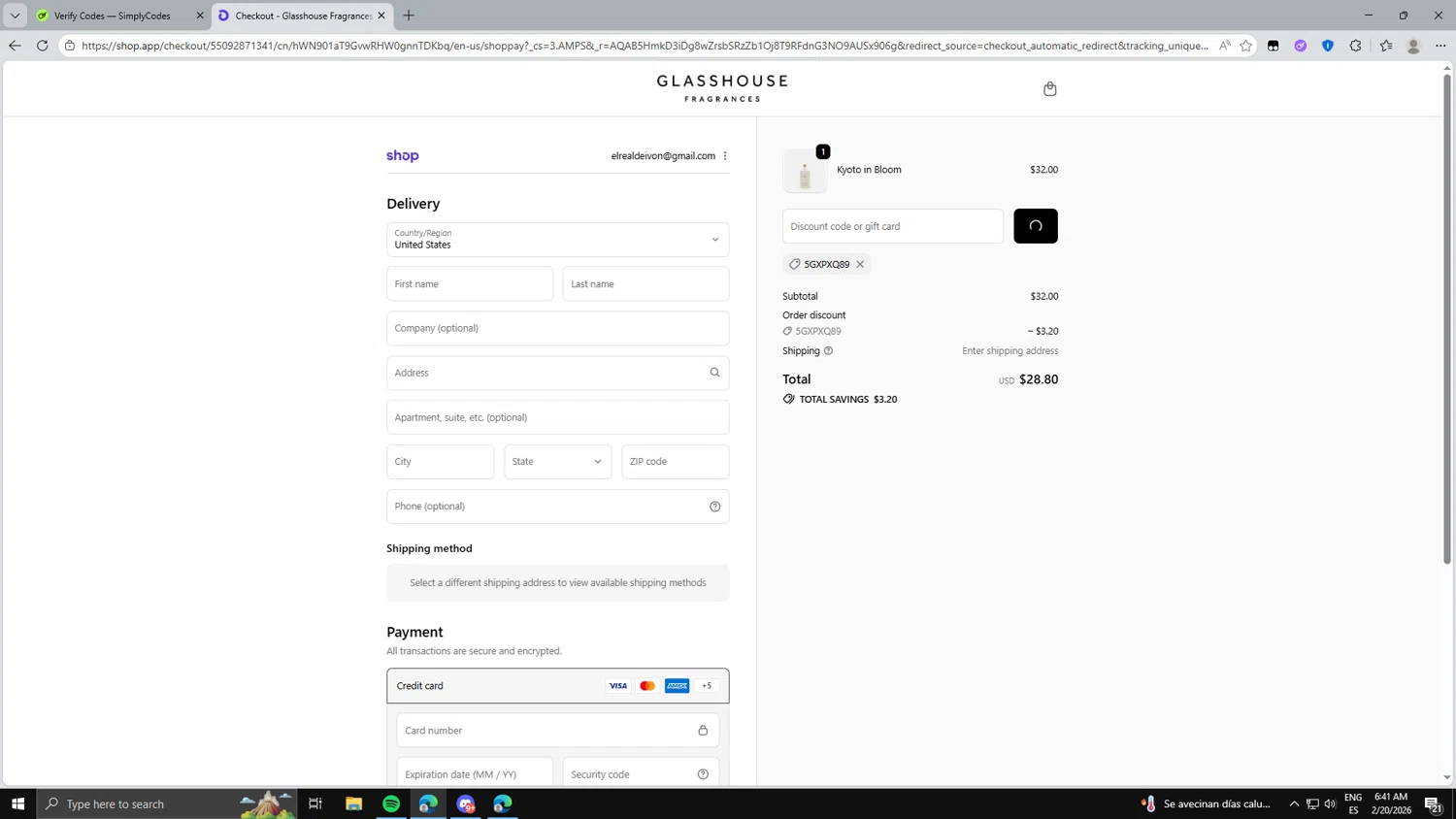Open Glasshouse Fragrances store logo

[722, 88]
